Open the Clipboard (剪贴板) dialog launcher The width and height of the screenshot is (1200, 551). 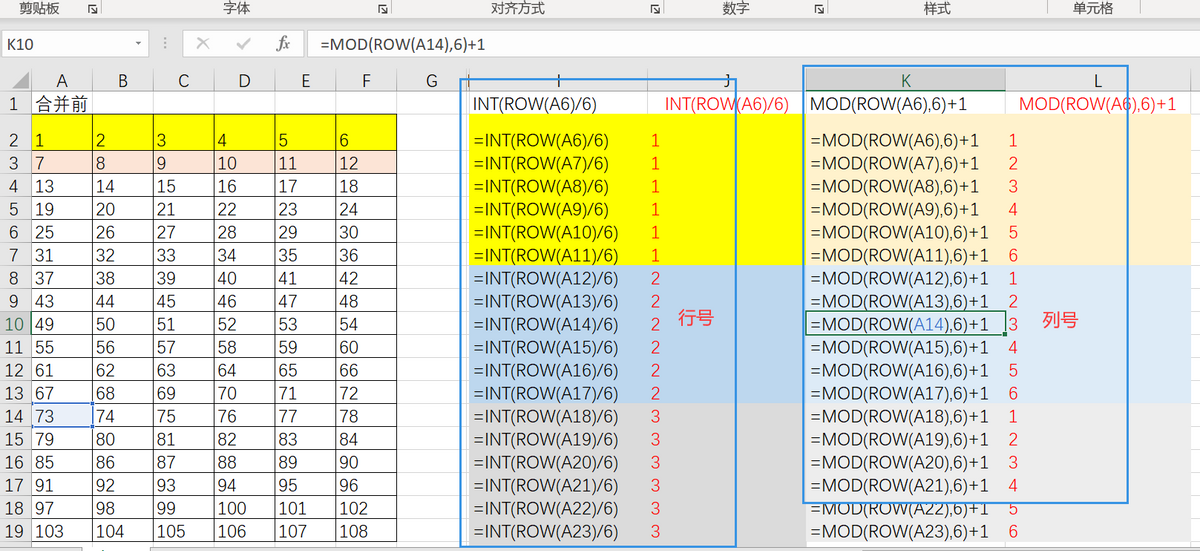(93, 8)
